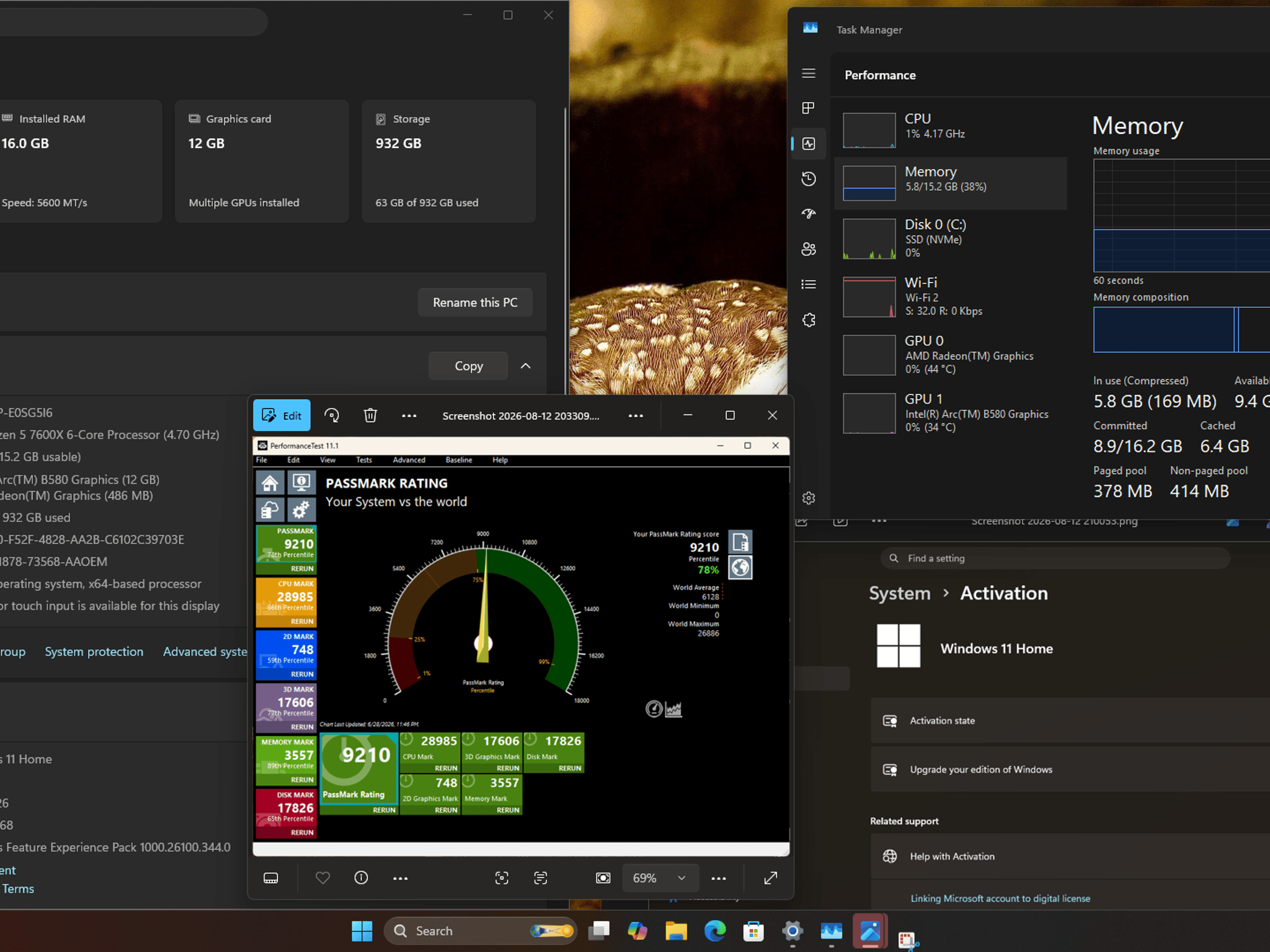
Task: Open Users page in Task Manager sidebar
Action: pos(809,249)
